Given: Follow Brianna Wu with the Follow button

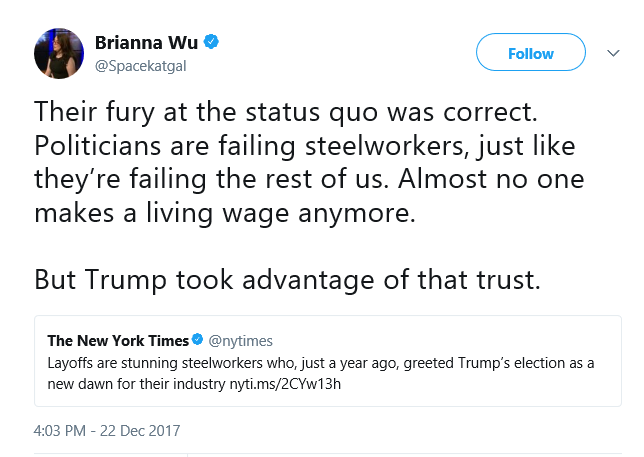Looking at the screenshot, I should 531,52.
